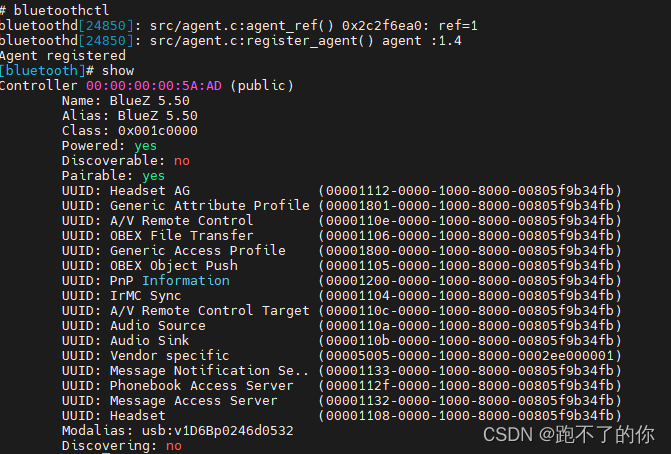Click the 'OBEX File Transfer' UUID name
671x454 pixels.
click(181, 236)
